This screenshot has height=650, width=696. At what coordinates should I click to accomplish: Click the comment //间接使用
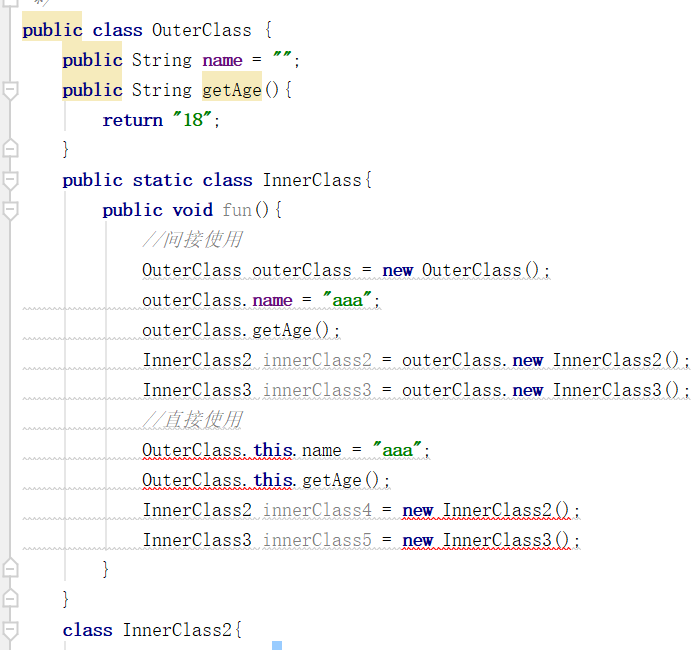tap(192, 240)
